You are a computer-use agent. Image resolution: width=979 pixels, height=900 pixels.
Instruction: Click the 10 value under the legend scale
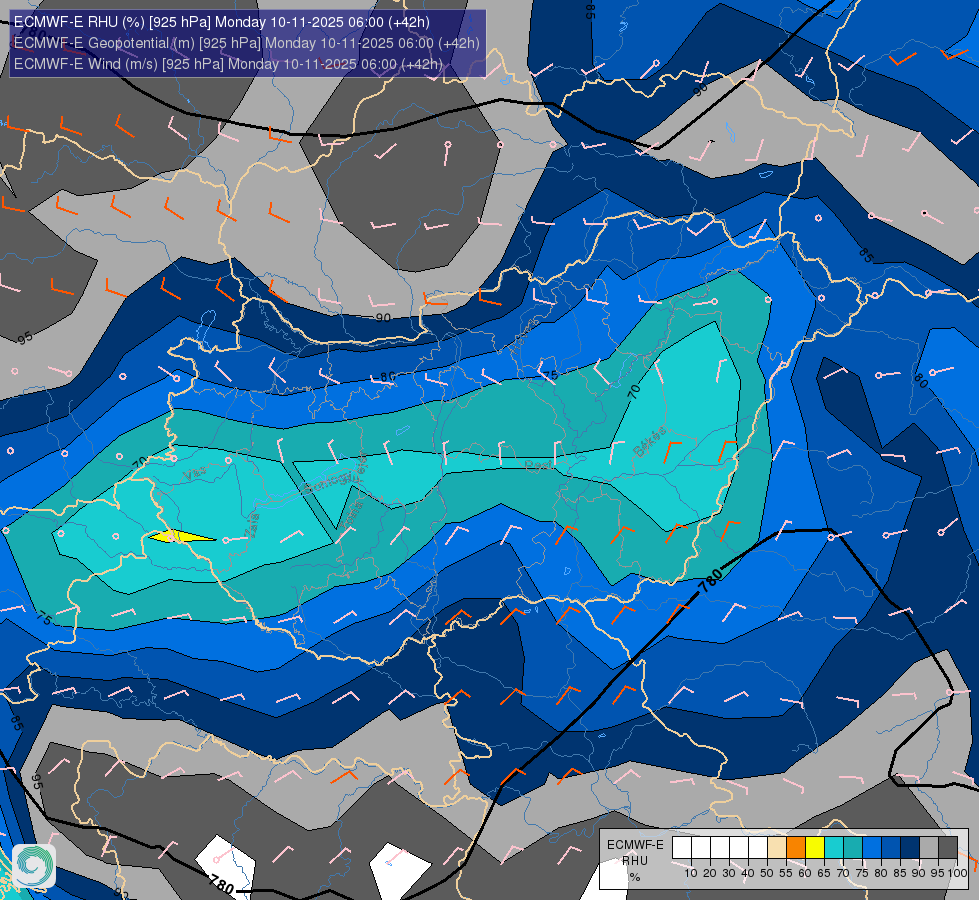tap(691, 873)
